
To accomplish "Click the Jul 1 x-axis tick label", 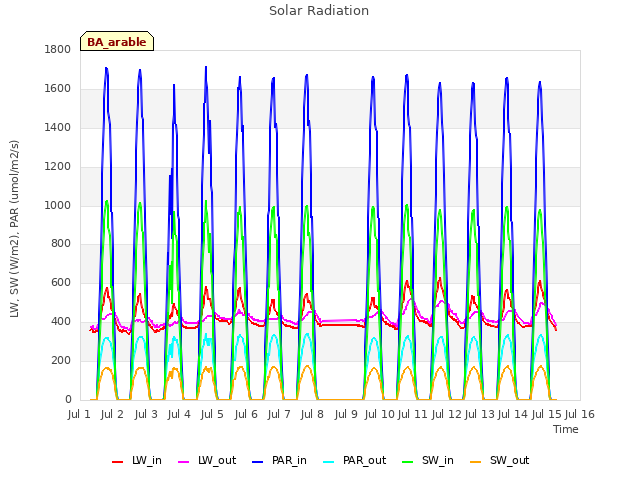I will [x=79, y=414].
